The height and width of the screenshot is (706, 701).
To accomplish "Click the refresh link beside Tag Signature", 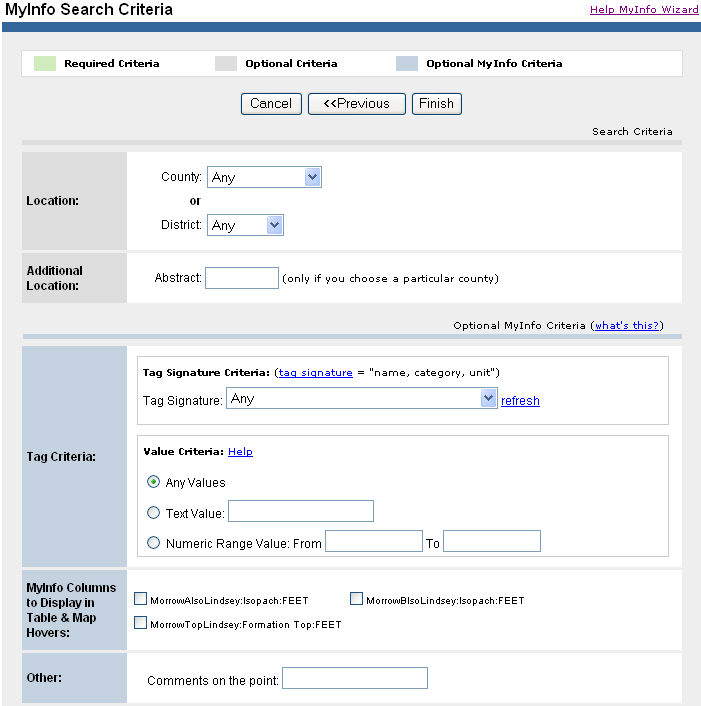I will pyautogui.click(x=520, y=401).
